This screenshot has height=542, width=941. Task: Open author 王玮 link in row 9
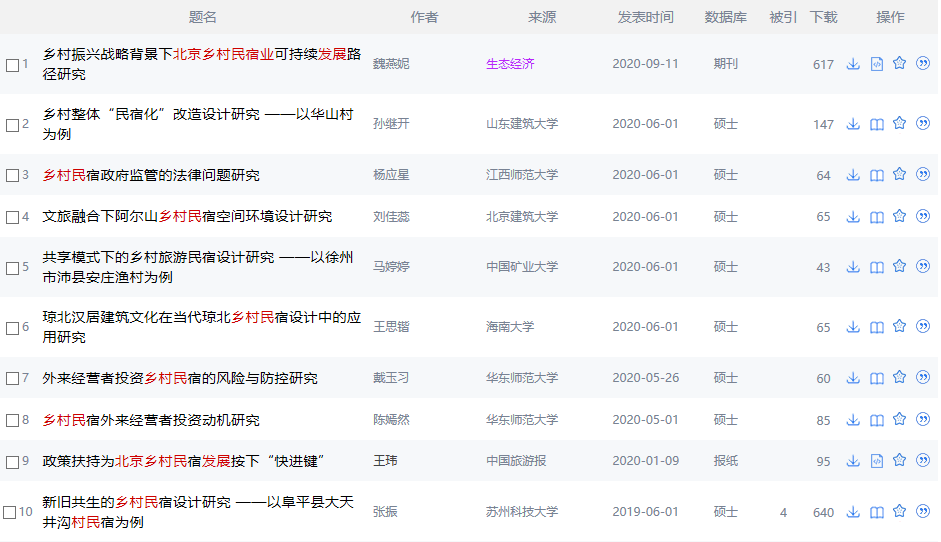coord(385,461)
